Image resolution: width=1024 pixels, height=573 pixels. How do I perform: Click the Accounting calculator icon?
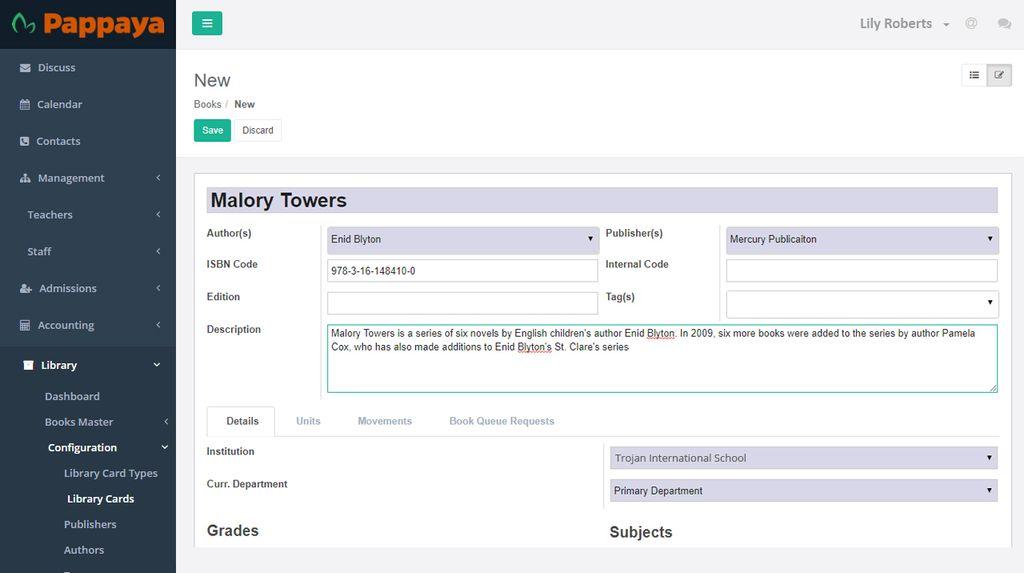(x=25, y=325)
